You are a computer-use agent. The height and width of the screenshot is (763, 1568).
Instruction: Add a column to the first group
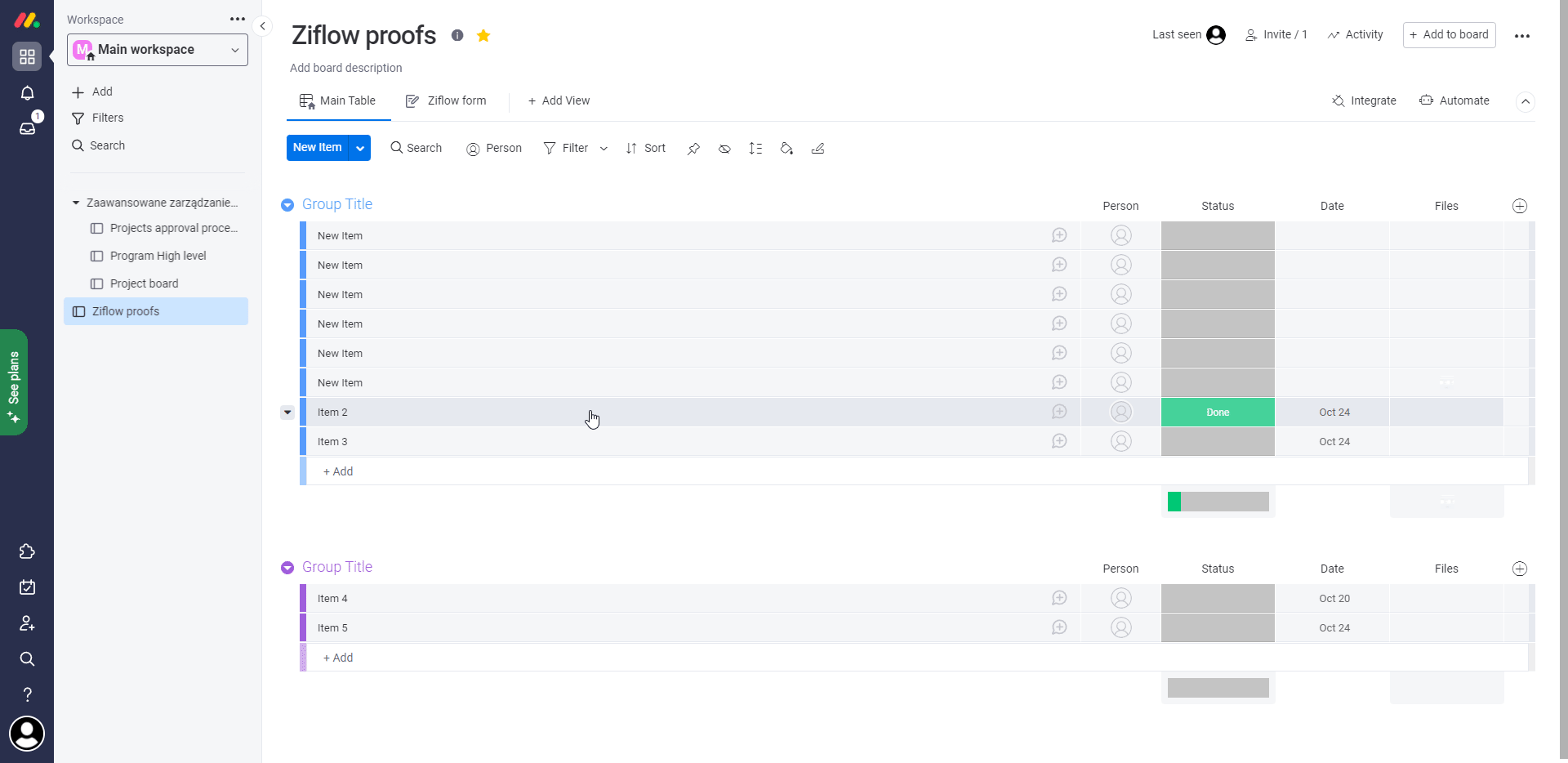point(1519,206)
